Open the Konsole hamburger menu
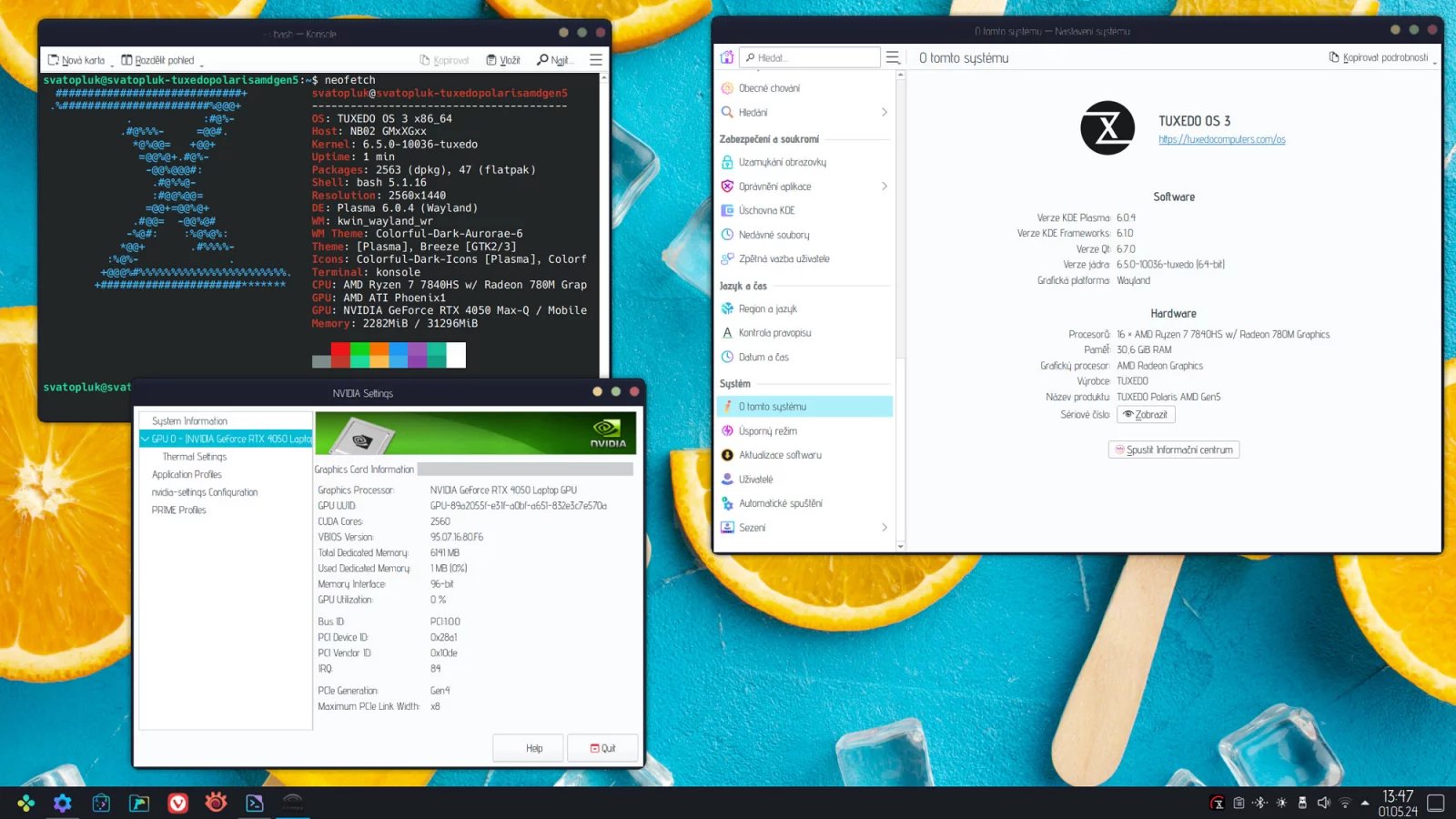Screen dimensions: 1456x819 (596, 60)
